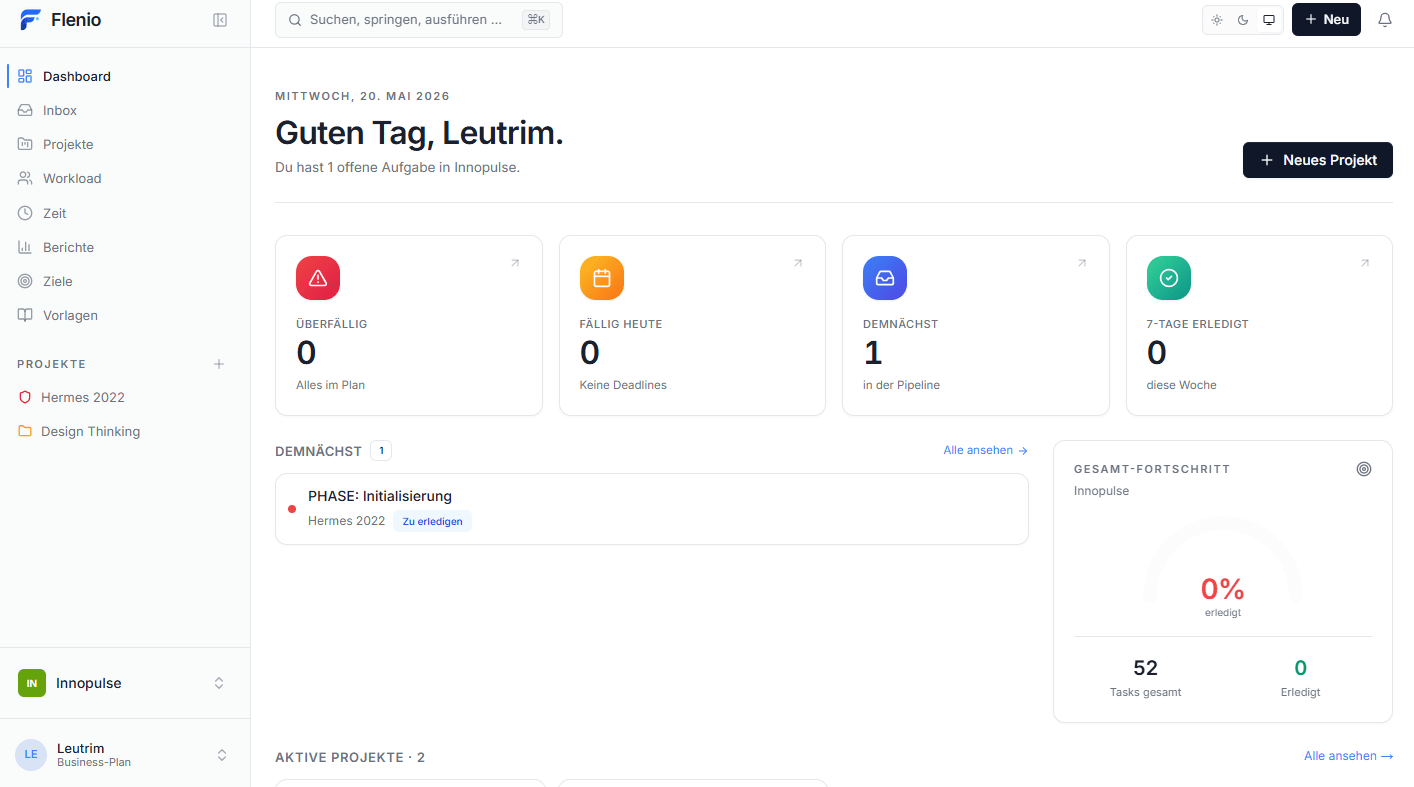Open the Hermes 2022 project in the sidebar
The image size is (1414, 787).
pyautogui.click(x=125, y=397)
